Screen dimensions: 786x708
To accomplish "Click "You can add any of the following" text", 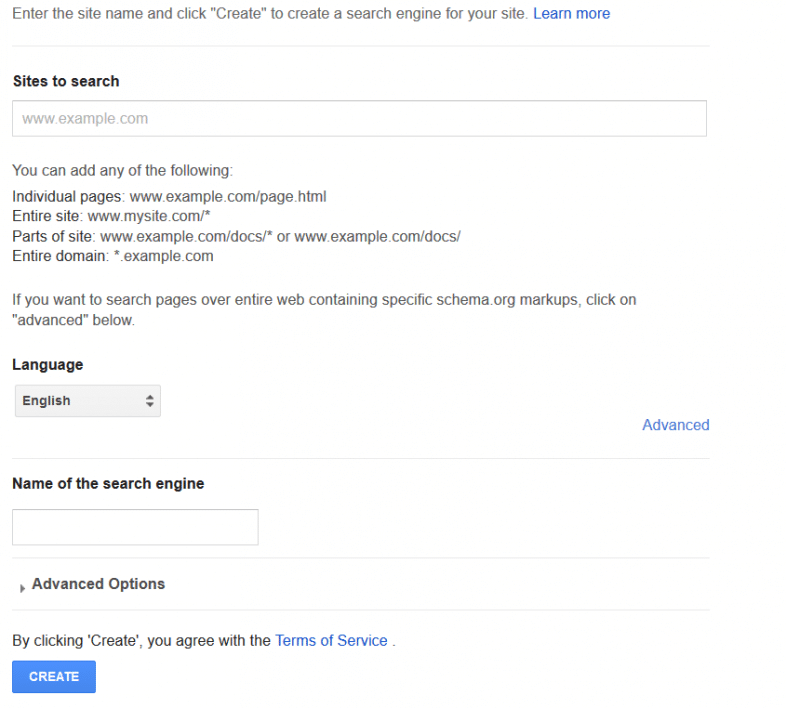I will pos(122,171).
